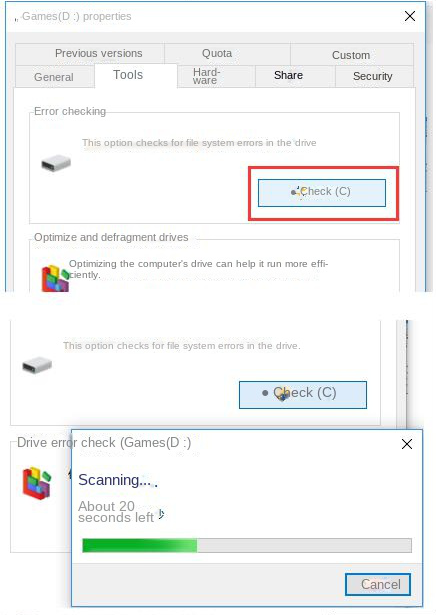Click the highlighted Check (C) button
Viewport: 436px width, 615px height.
322,193
